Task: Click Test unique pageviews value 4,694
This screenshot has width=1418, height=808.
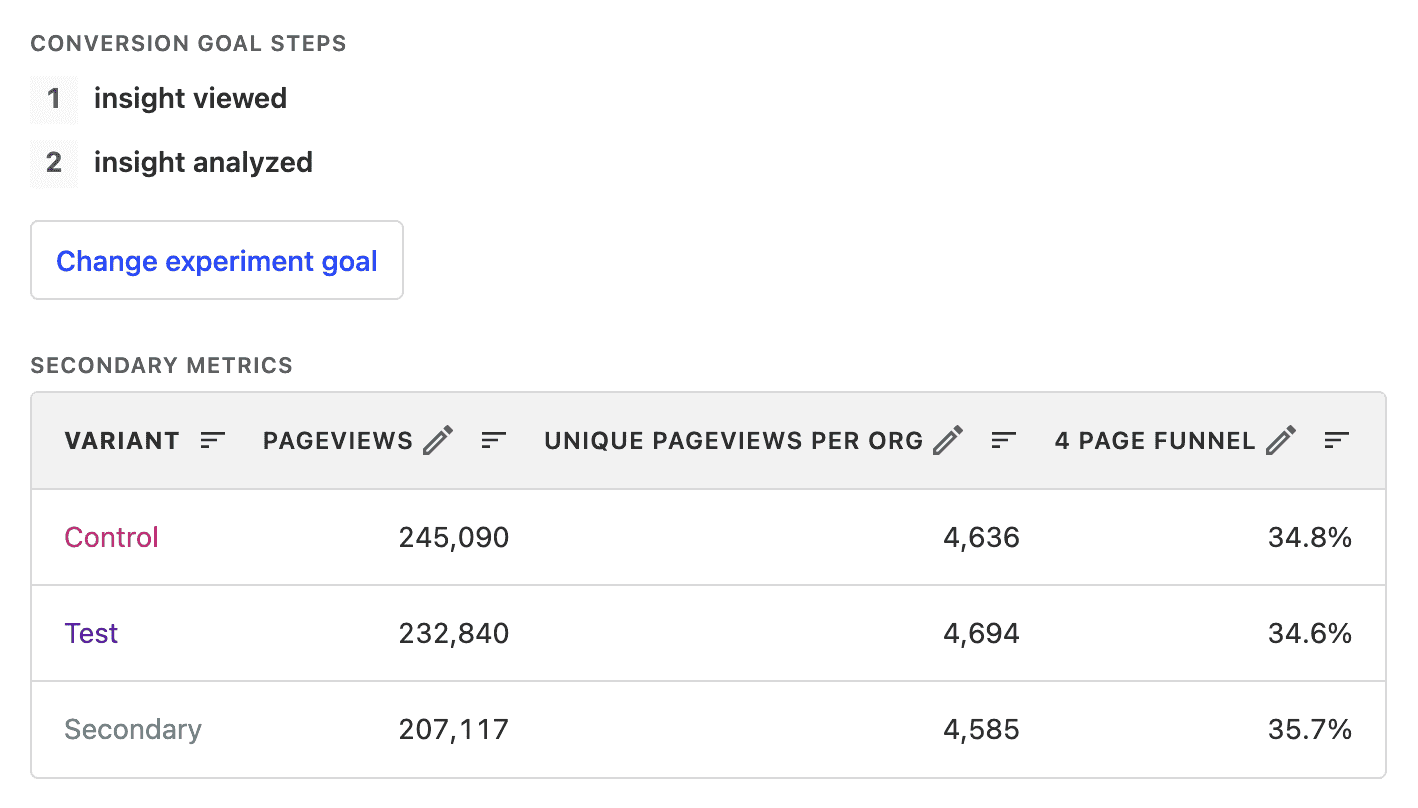Action: pos(981,634)
